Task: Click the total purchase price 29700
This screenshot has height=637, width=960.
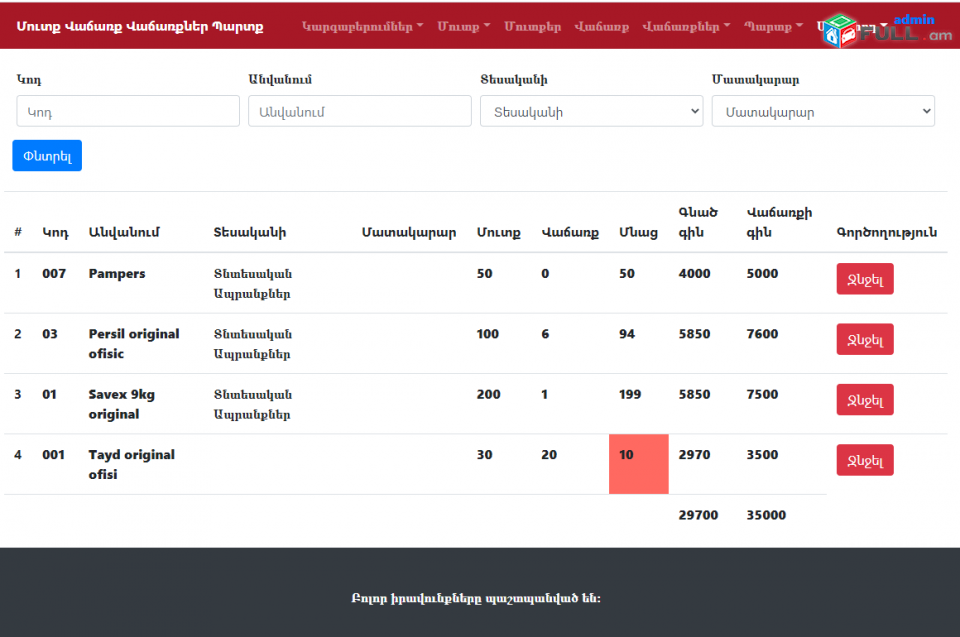Action: (698, 514)
